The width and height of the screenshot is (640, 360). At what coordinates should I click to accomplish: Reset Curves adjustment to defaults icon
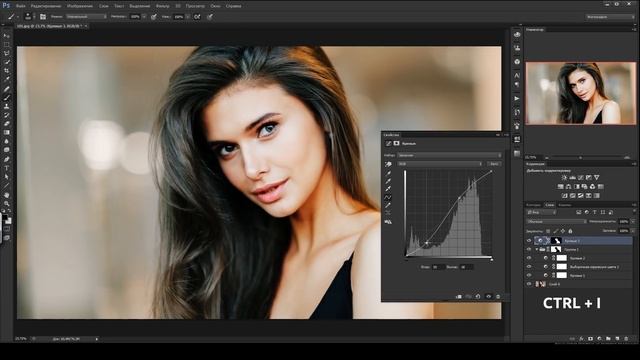point(478,296)
